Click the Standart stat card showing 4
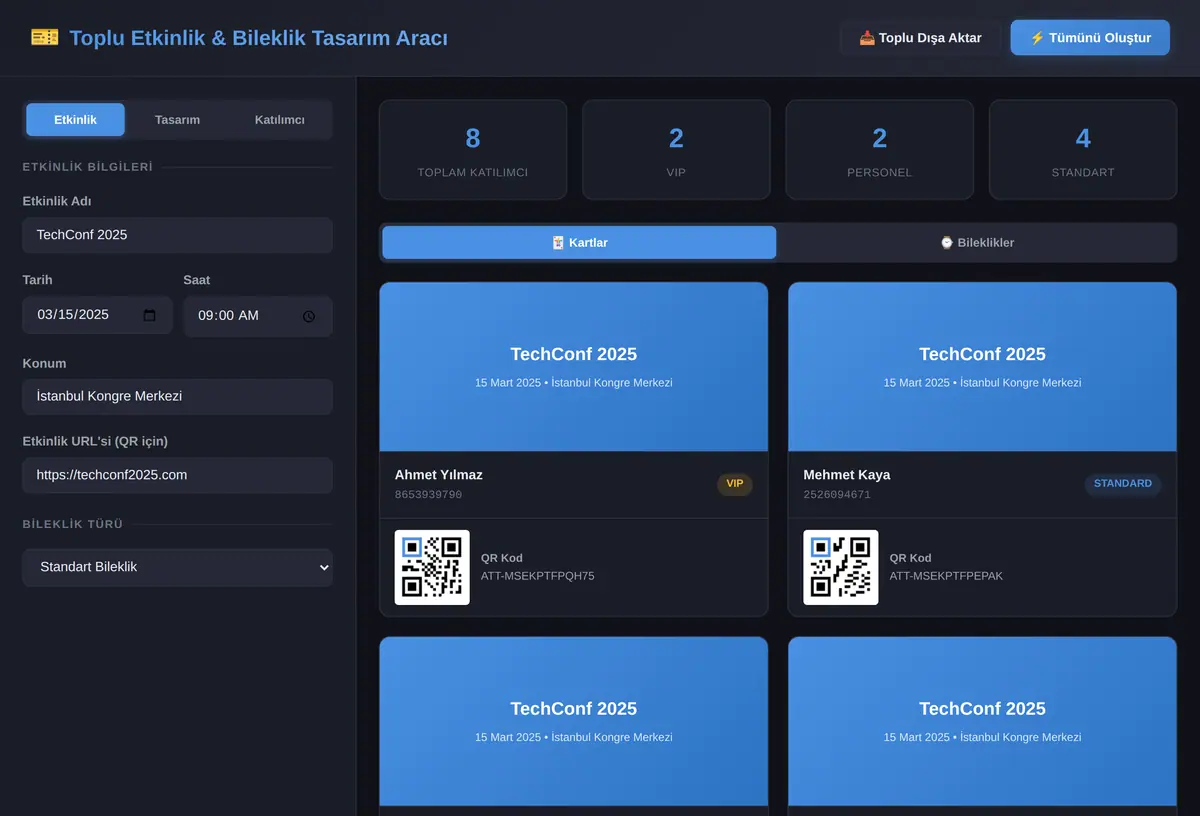 point(1083,150)
